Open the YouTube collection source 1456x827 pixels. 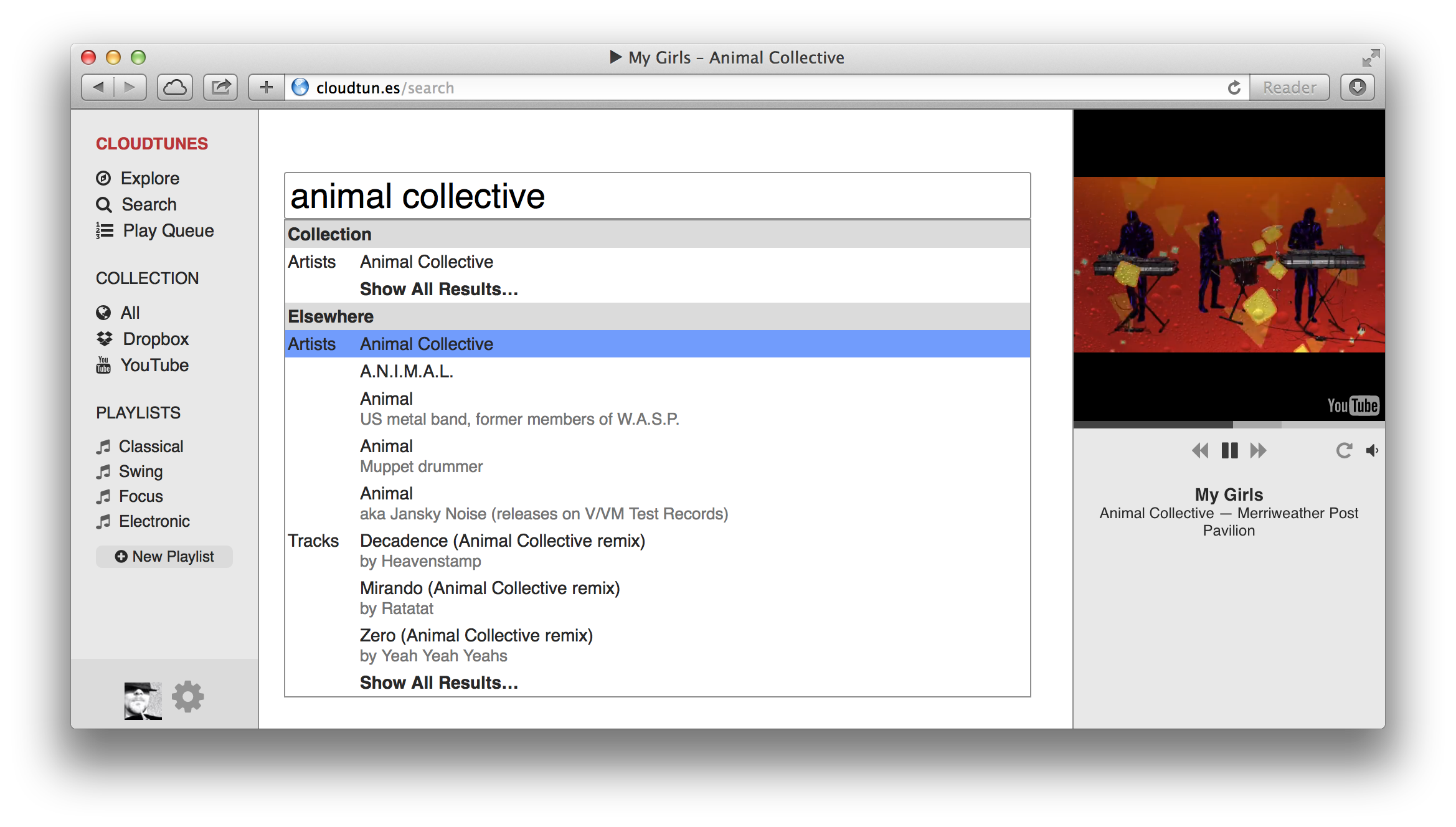(x=155, y=365)
